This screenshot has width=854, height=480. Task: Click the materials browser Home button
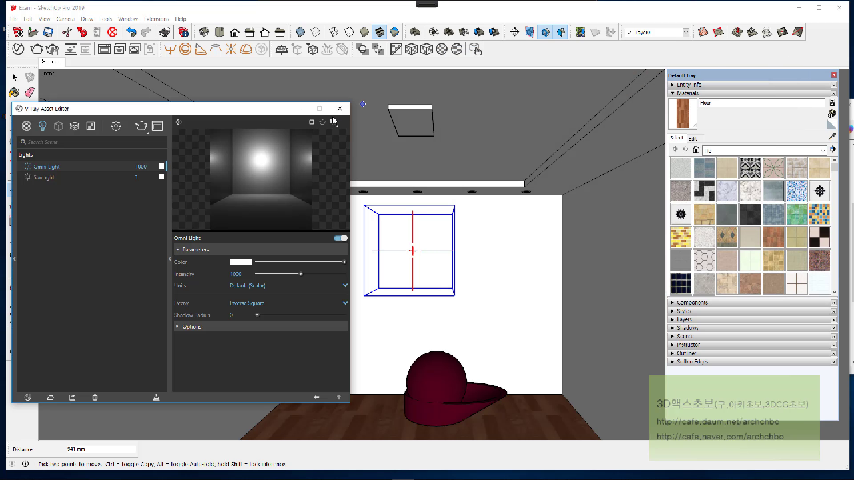(696, 149)
